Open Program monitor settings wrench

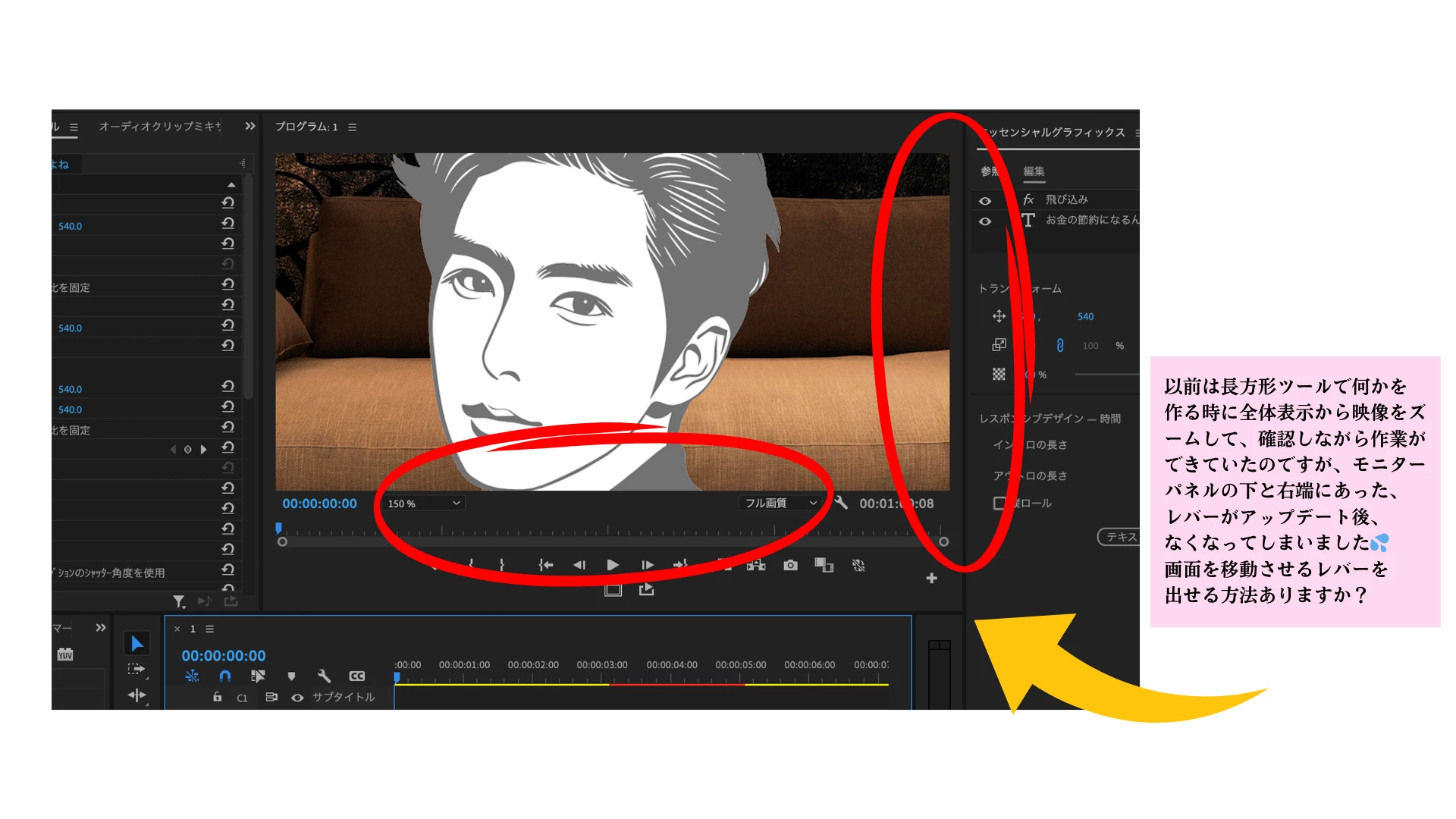(841, 502)
